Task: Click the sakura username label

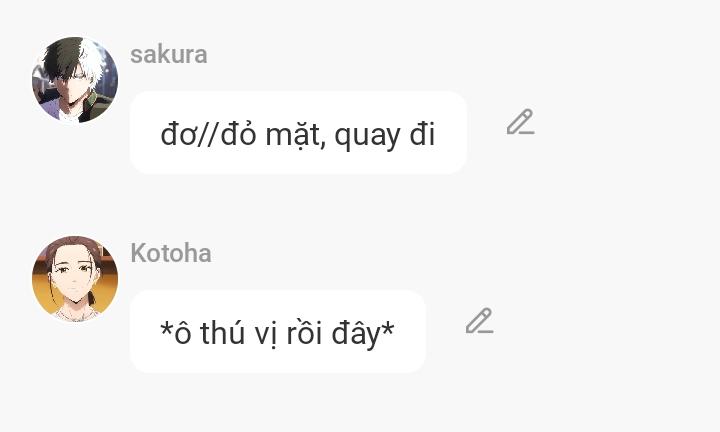Action: [168, 54]
